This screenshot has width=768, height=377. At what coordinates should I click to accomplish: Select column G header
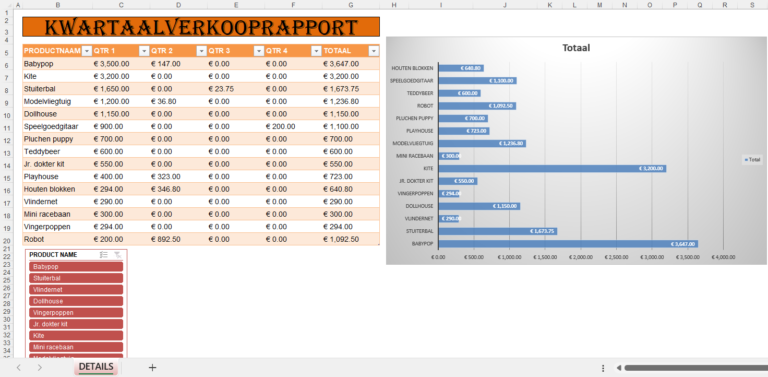pyautogui.click(x=351, y=5)
